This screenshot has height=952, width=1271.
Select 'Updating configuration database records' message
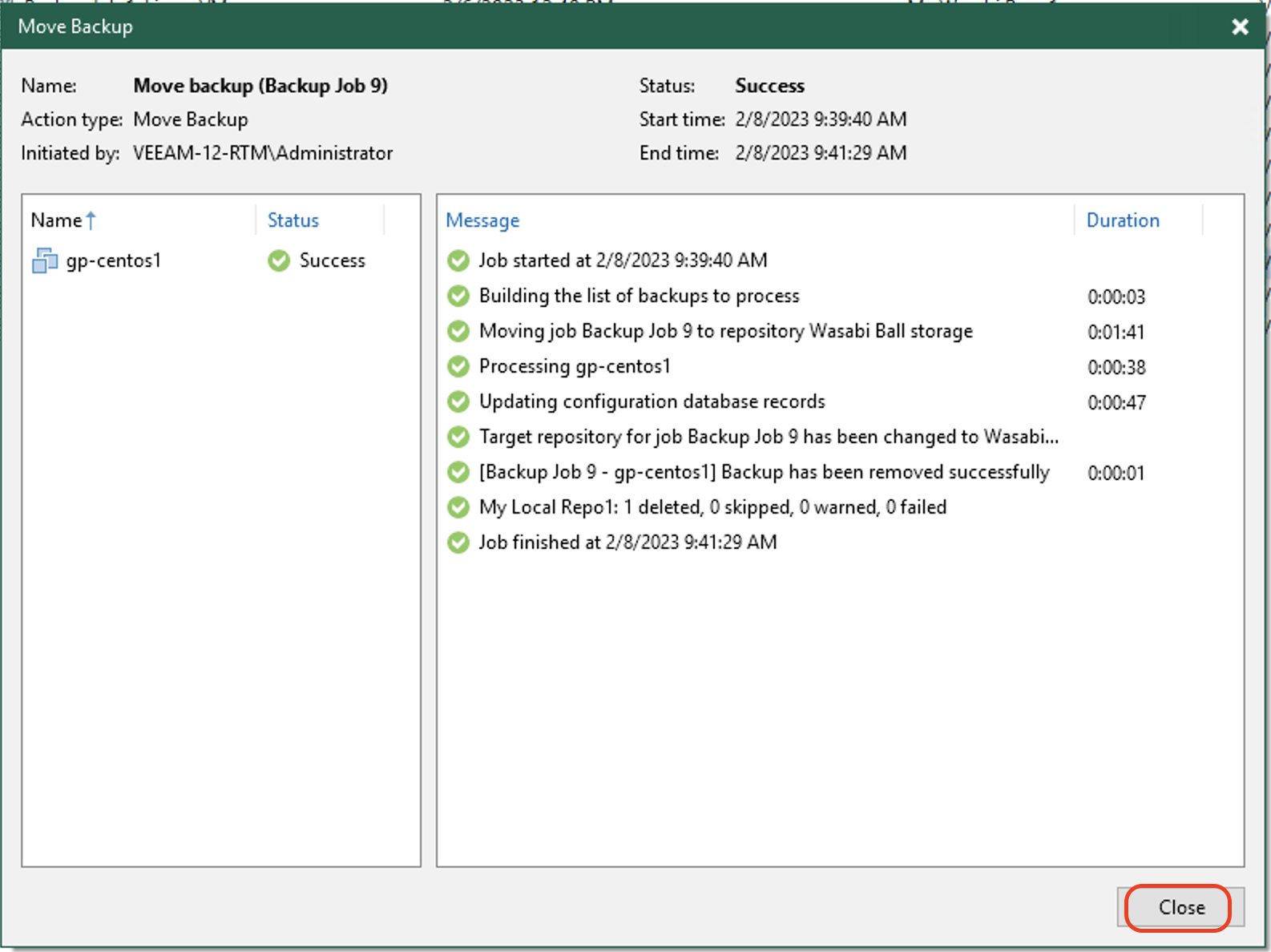652,401
